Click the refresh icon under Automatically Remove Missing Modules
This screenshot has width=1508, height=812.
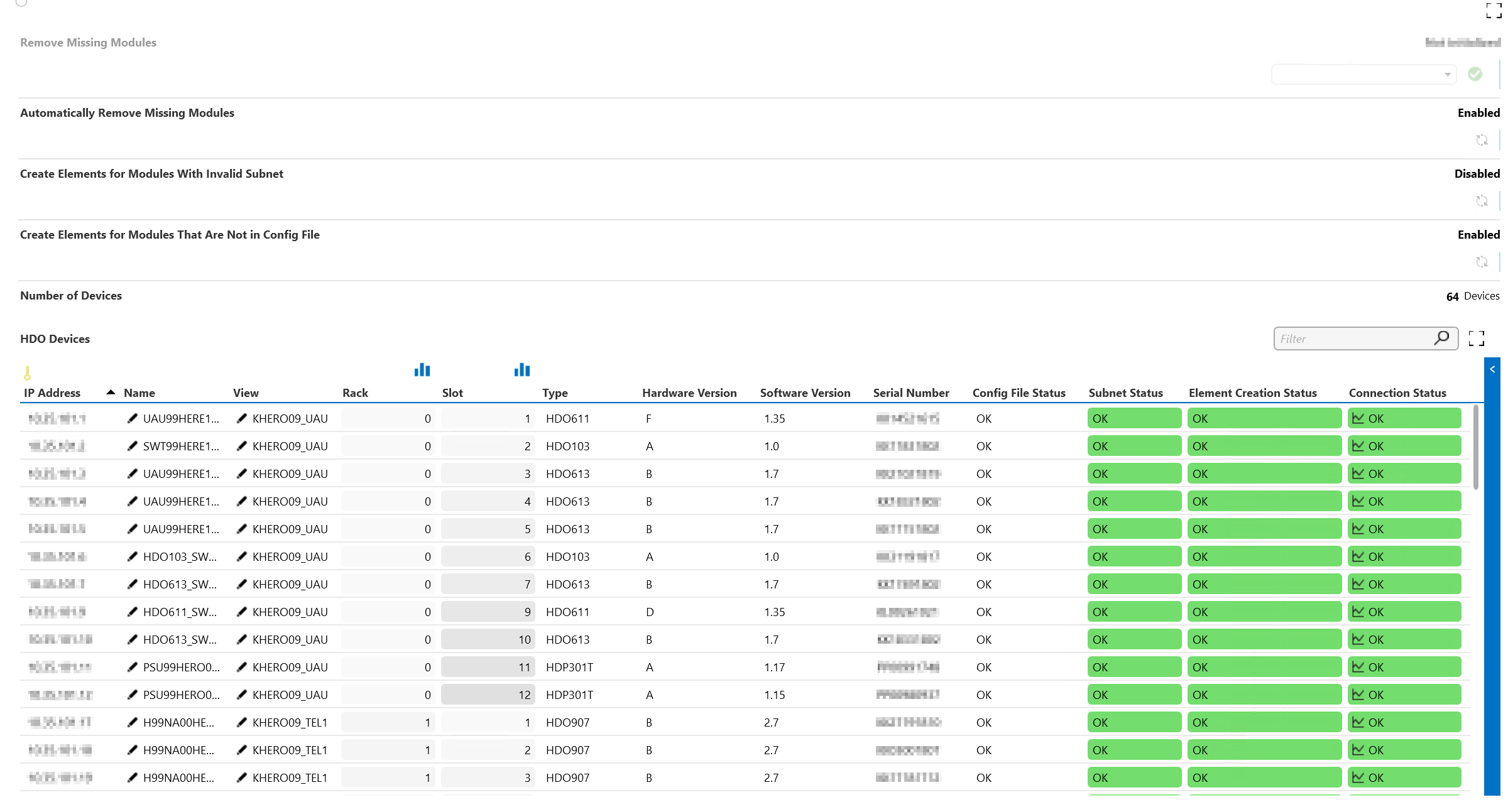pos(1482,140)
